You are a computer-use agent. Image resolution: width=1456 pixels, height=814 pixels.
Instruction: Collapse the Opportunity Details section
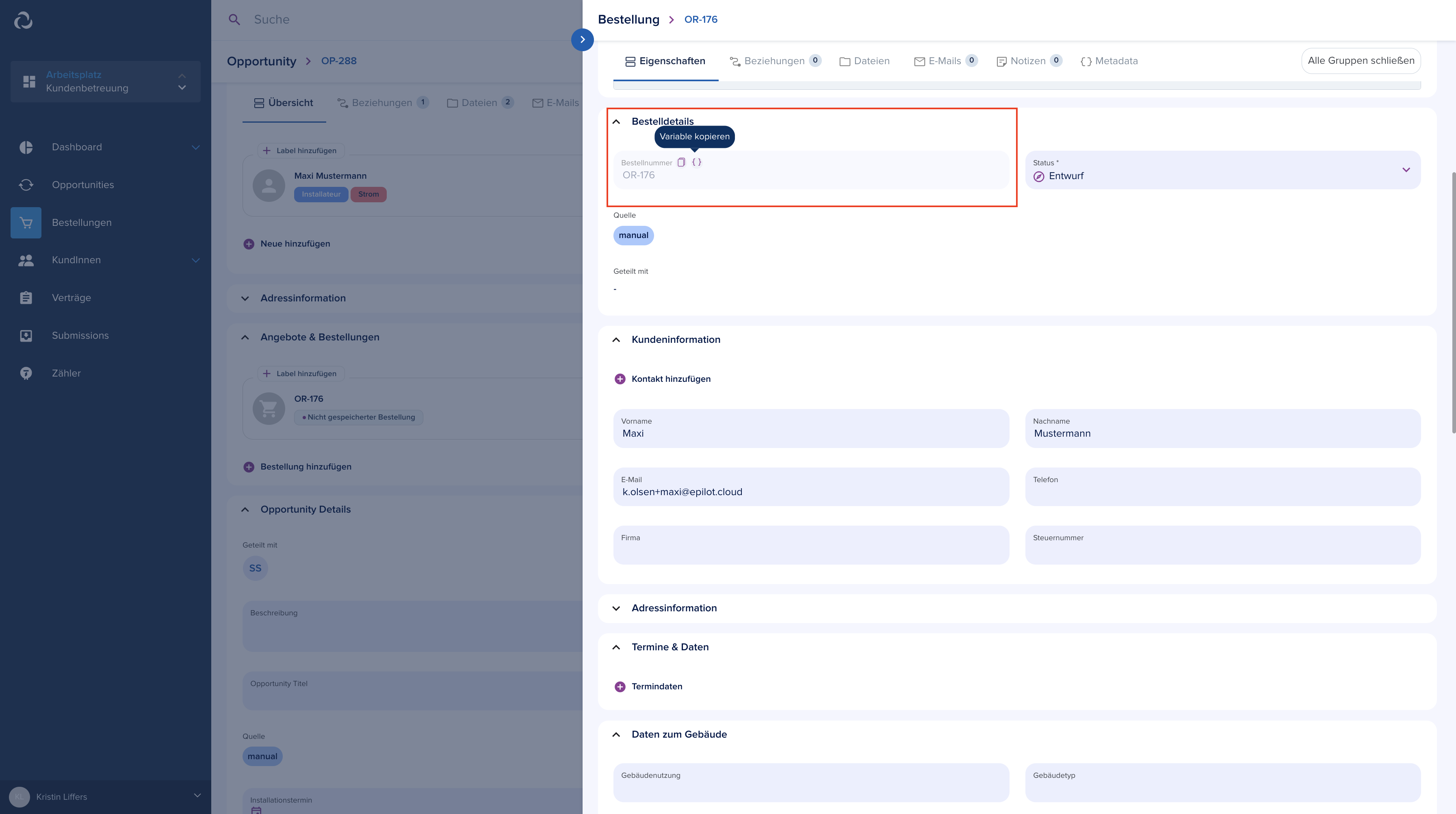point(245,510)
